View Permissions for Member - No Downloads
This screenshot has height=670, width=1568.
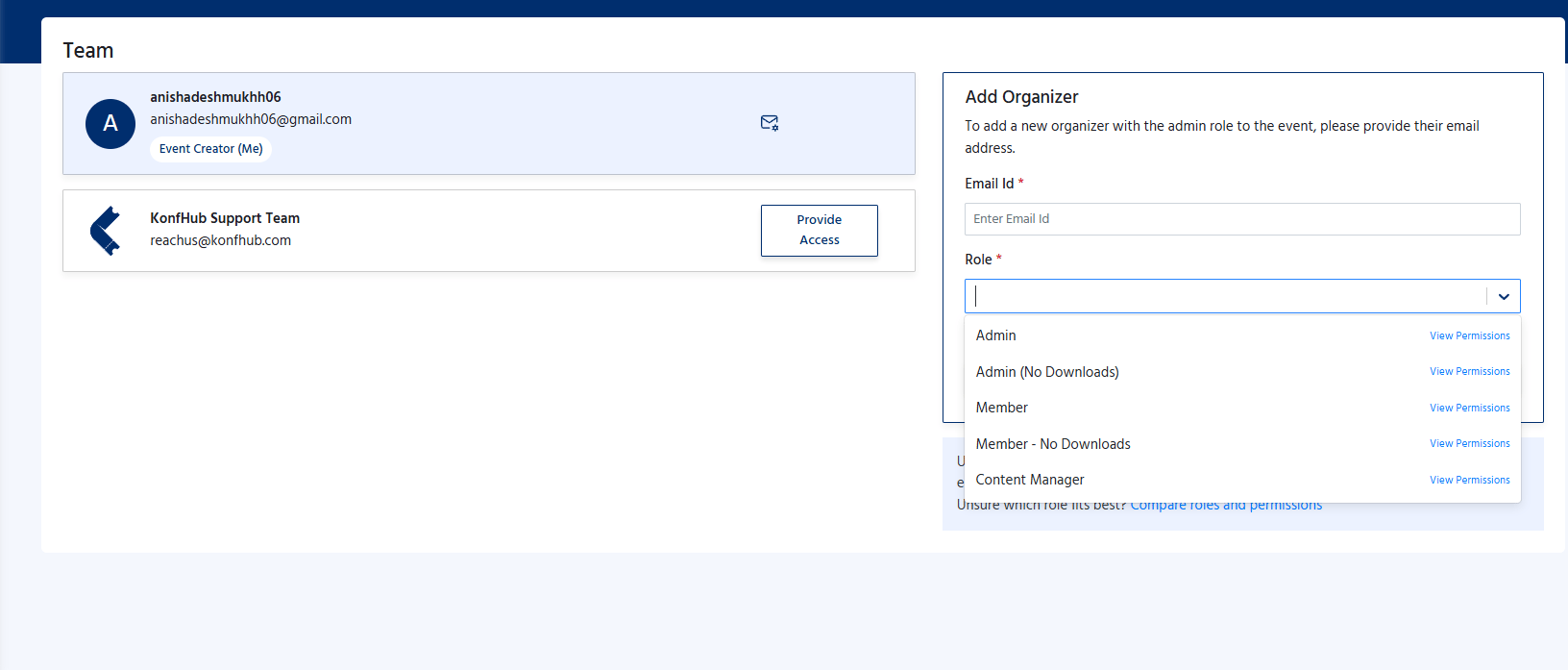[1469, 443]
